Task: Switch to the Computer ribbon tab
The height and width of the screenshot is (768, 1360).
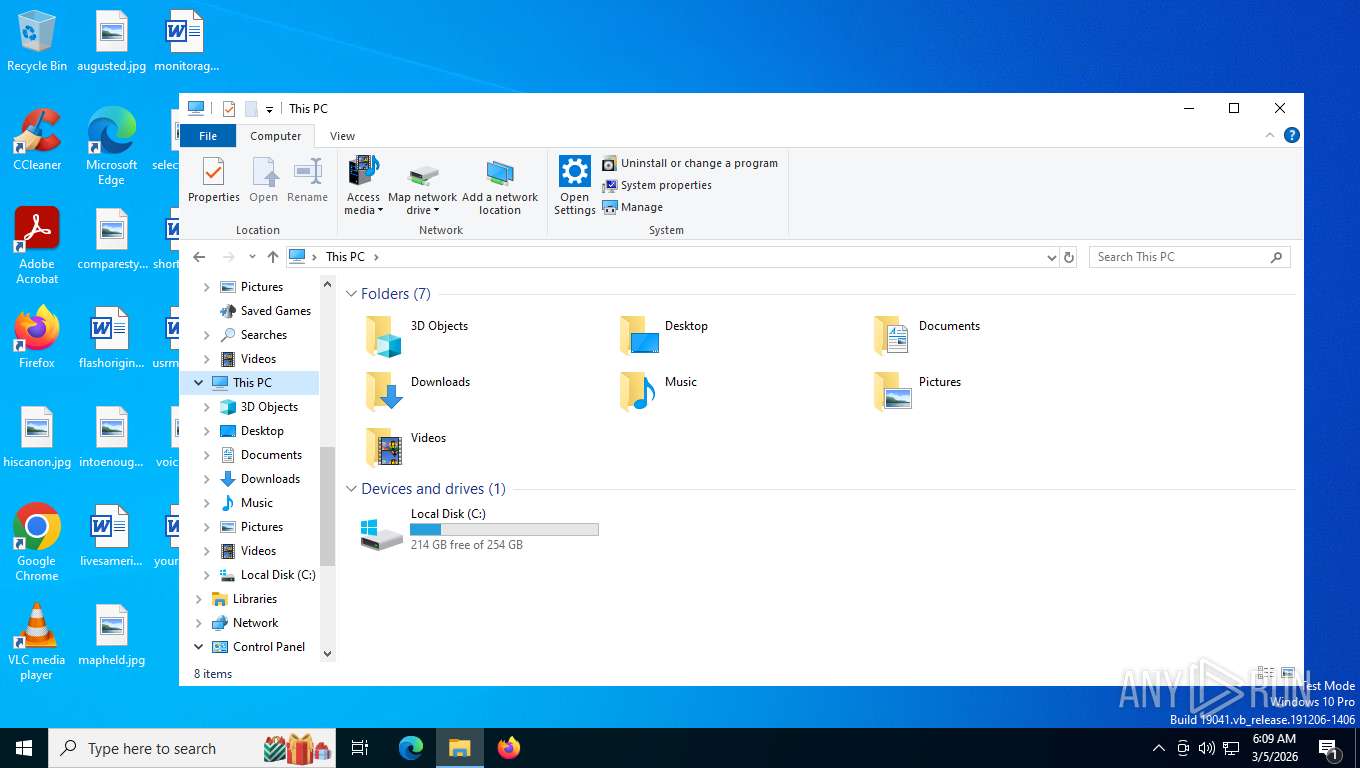Action: (276, 136)
